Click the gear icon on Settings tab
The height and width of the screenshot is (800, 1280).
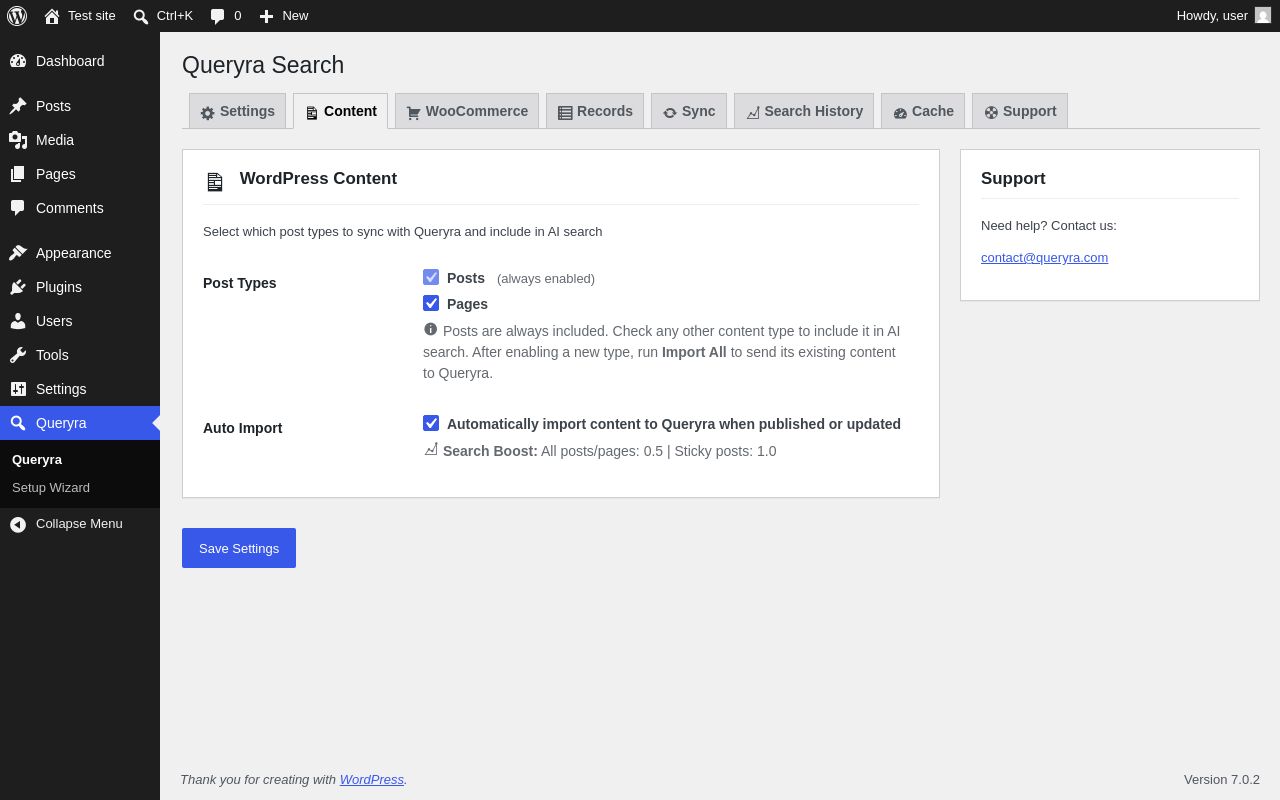[208, 113]
